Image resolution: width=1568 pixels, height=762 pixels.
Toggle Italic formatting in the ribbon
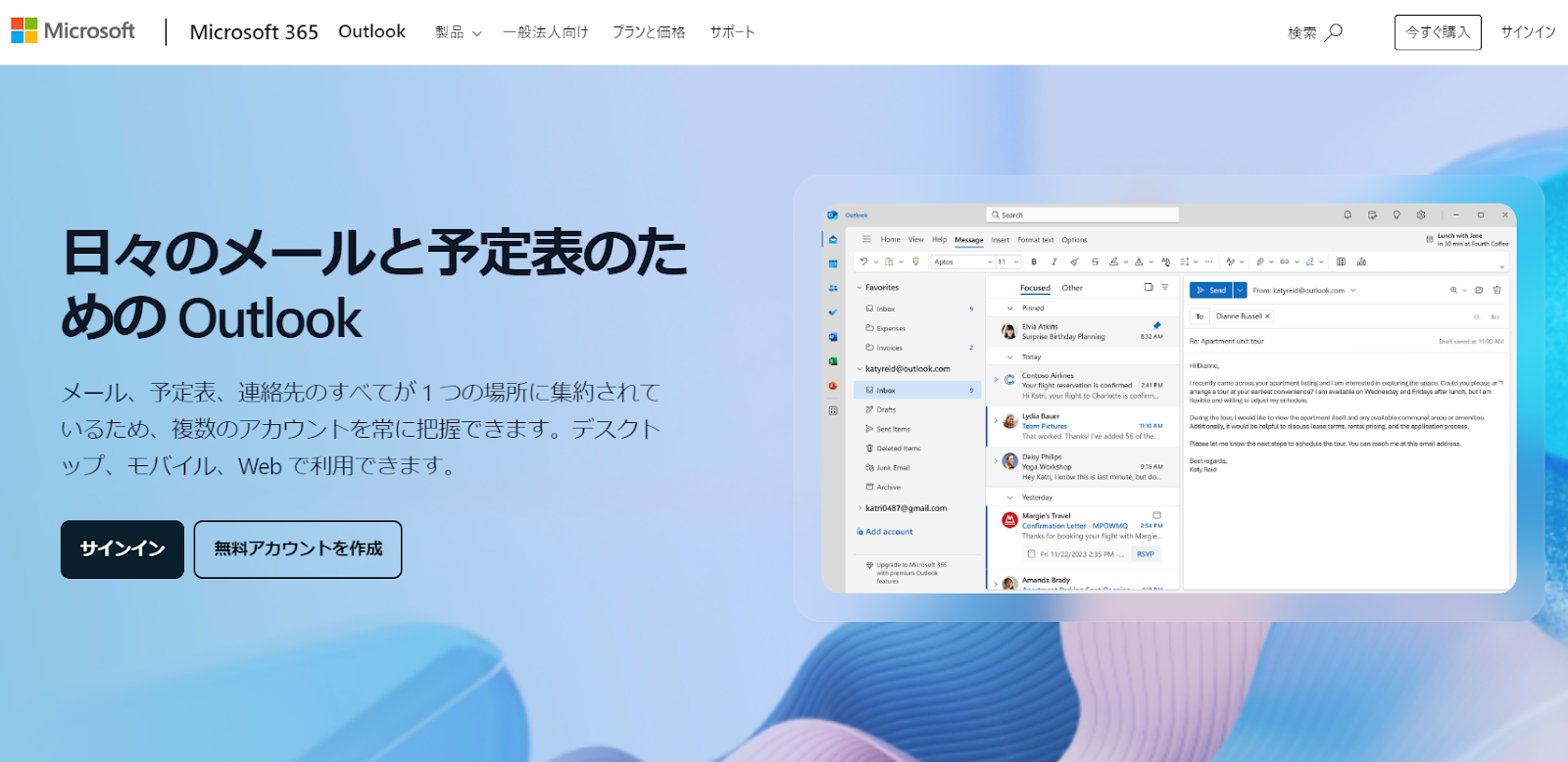(1054, 262)
